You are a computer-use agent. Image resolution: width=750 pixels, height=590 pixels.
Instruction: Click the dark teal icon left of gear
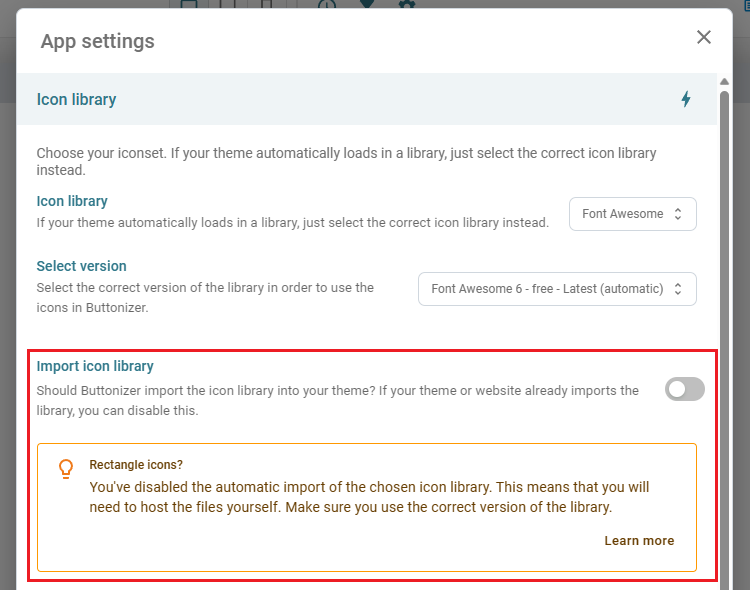click(366, 4)
